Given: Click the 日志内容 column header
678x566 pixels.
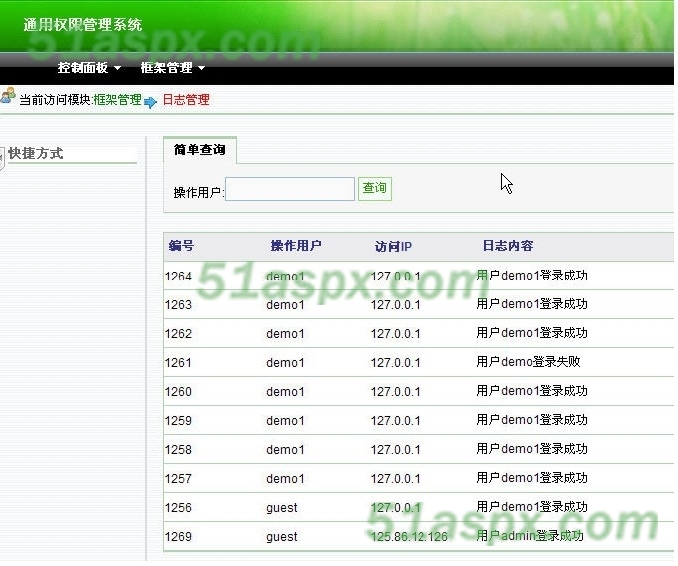Looking at the screenshot, I should [x=507, y=246].
